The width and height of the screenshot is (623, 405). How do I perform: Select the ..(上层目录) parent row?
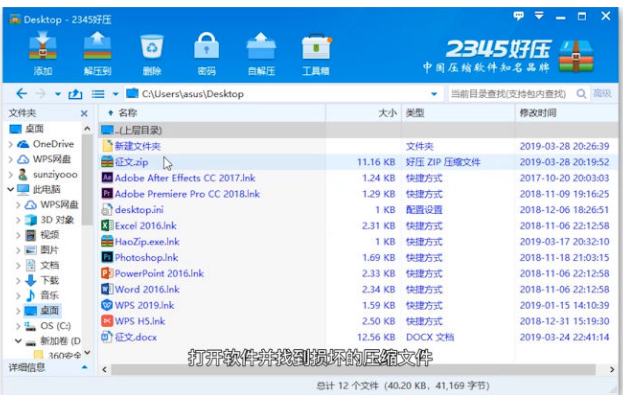coord(358,130)
